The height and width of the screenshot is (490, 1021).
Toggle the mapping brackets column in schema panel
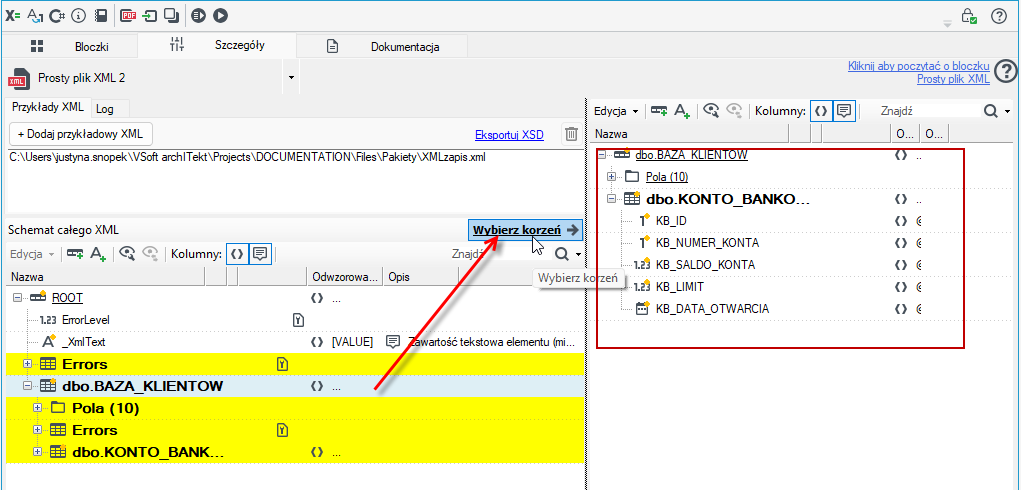point(237,254)
